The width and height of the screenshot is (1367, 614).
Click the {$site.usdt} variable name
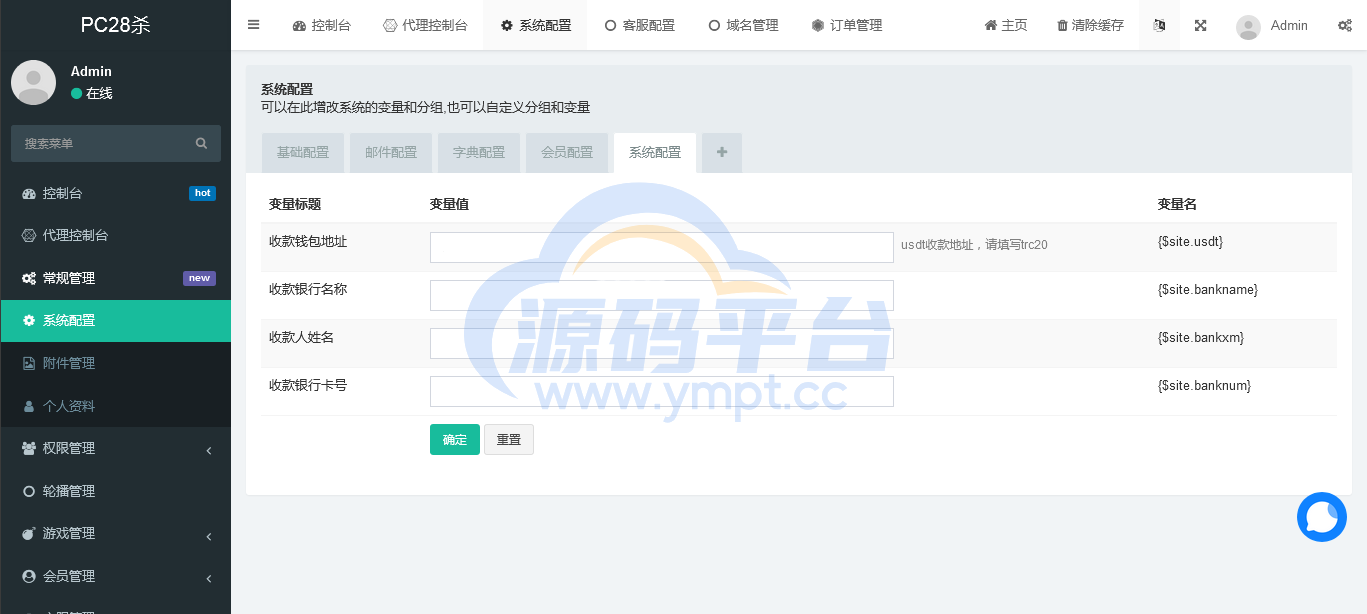pyautogui.click(x=1190, y=242)
